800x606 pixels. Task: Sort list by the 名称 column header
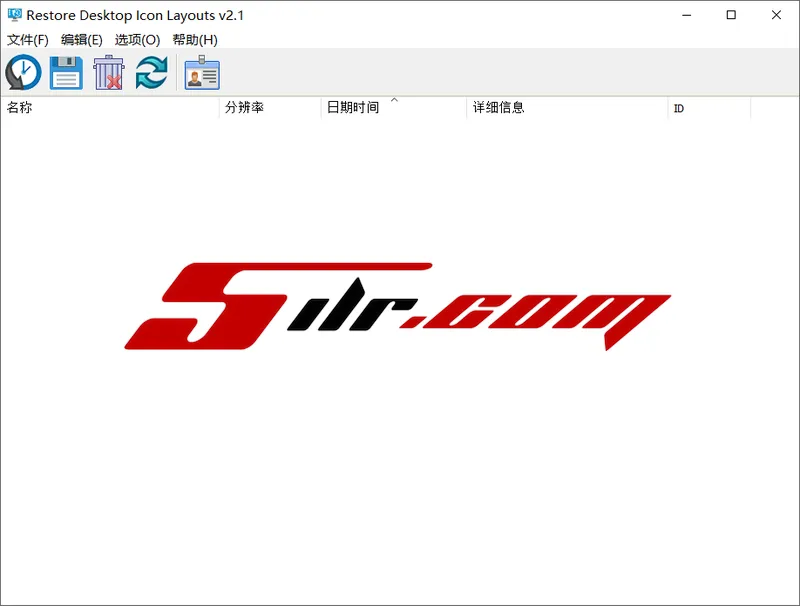[x=110, y=108]
